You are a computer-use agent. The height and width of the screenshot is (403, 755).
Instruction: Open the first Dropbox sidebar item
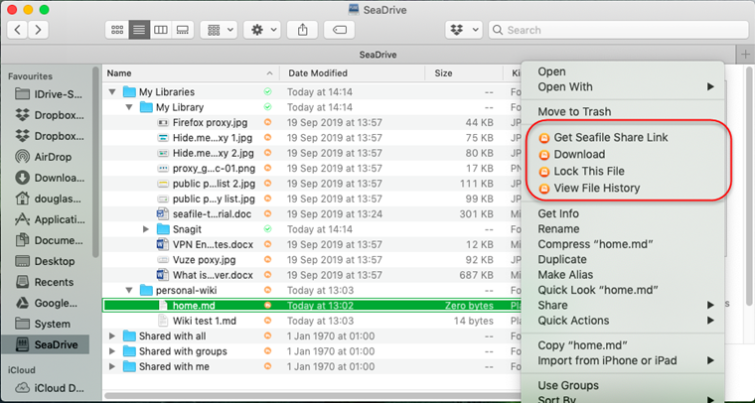(49, 115)
